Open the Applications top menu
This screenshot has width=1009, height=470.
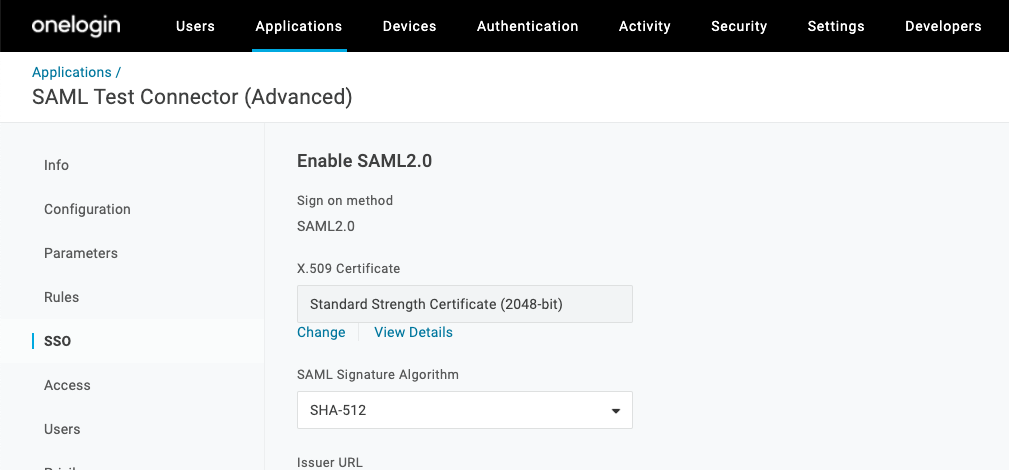(x=298, y=27)
